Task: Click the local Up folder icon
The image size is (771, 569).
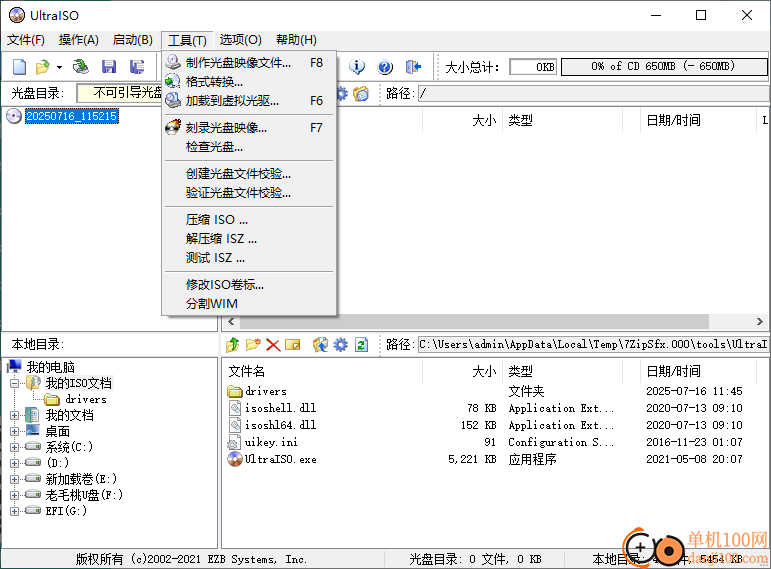Action: 233,345
